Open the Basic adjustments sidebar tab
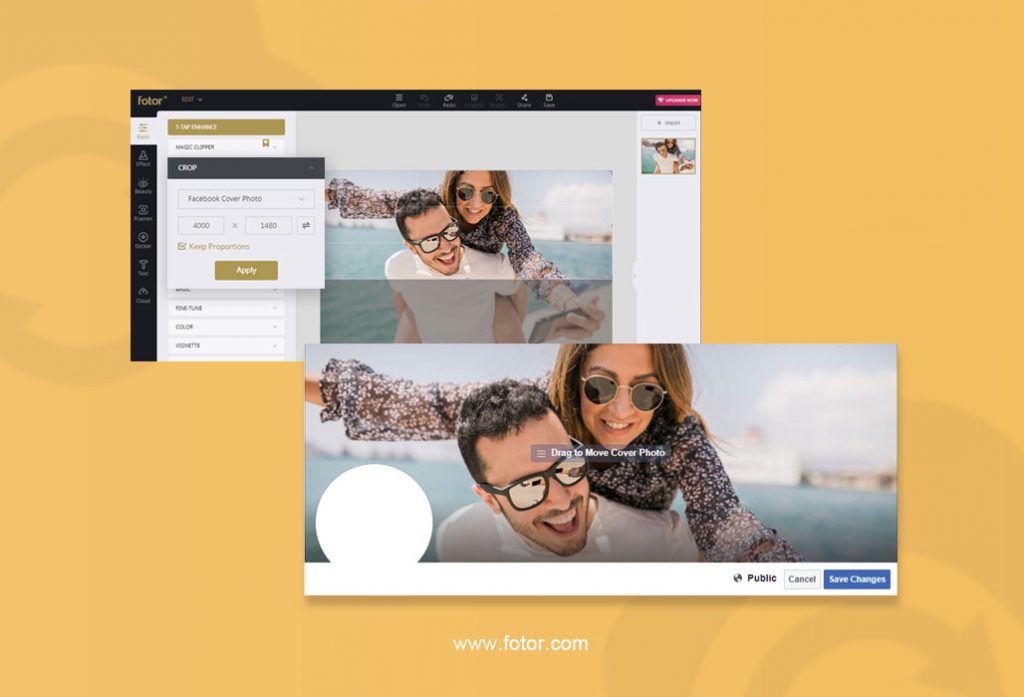This screenshot has height=697, width=1024. point(143,131)
